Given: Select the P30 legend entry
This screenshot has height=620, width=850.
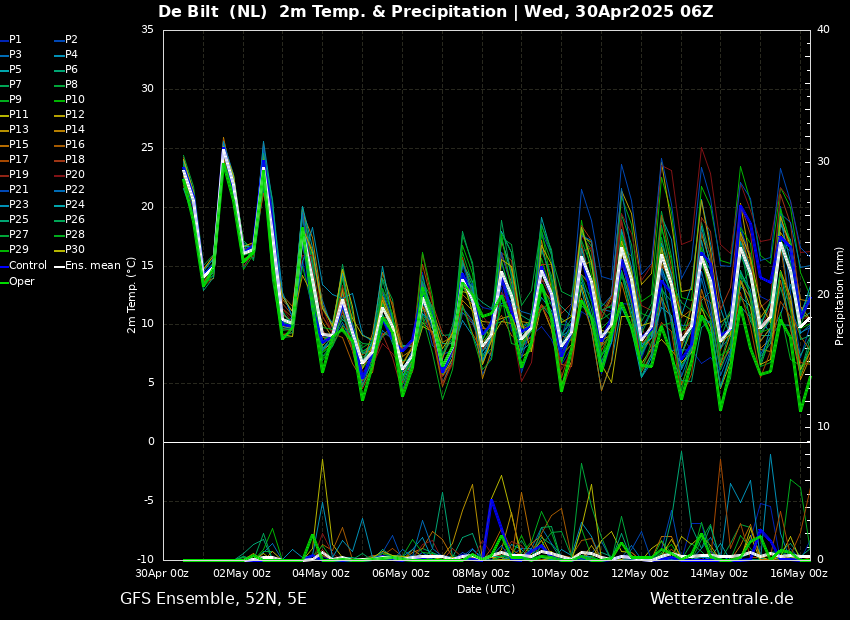Looking at the screenshot, I should (x=75, y=250).
